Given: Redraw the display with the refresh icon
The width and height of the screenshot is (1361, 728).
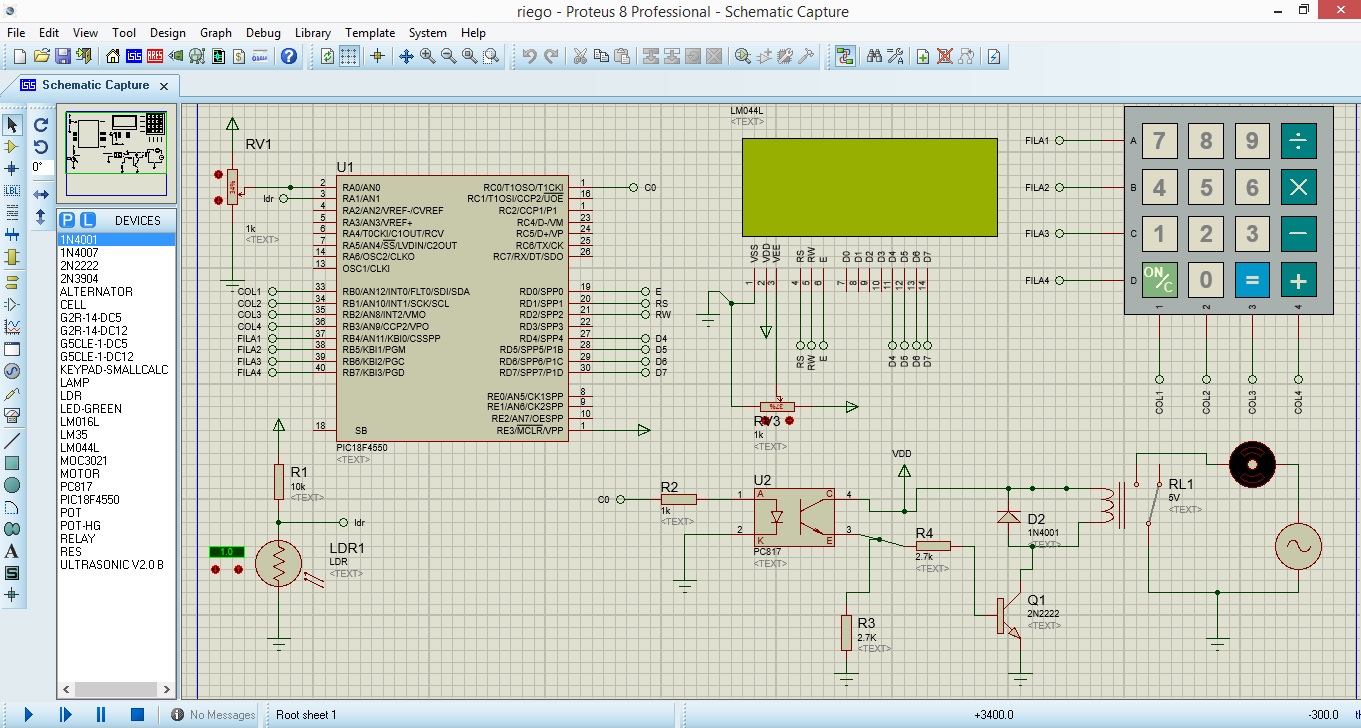Looking at the screenshot, I should [327, 56].
